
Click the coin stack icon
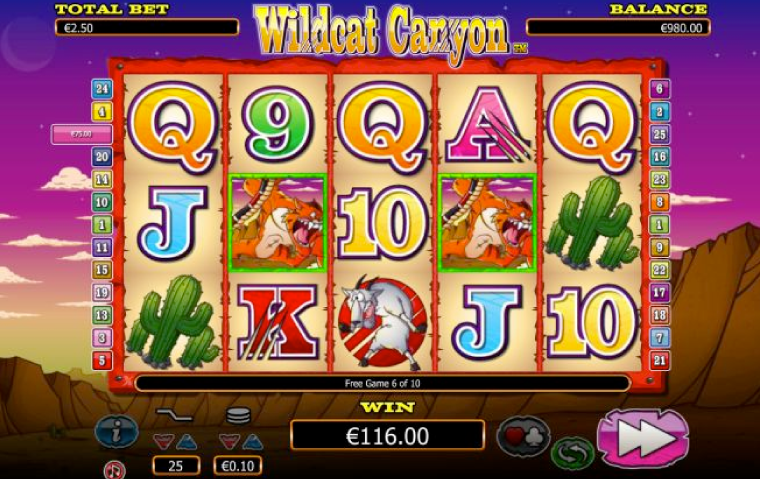(x=238, y=416)
